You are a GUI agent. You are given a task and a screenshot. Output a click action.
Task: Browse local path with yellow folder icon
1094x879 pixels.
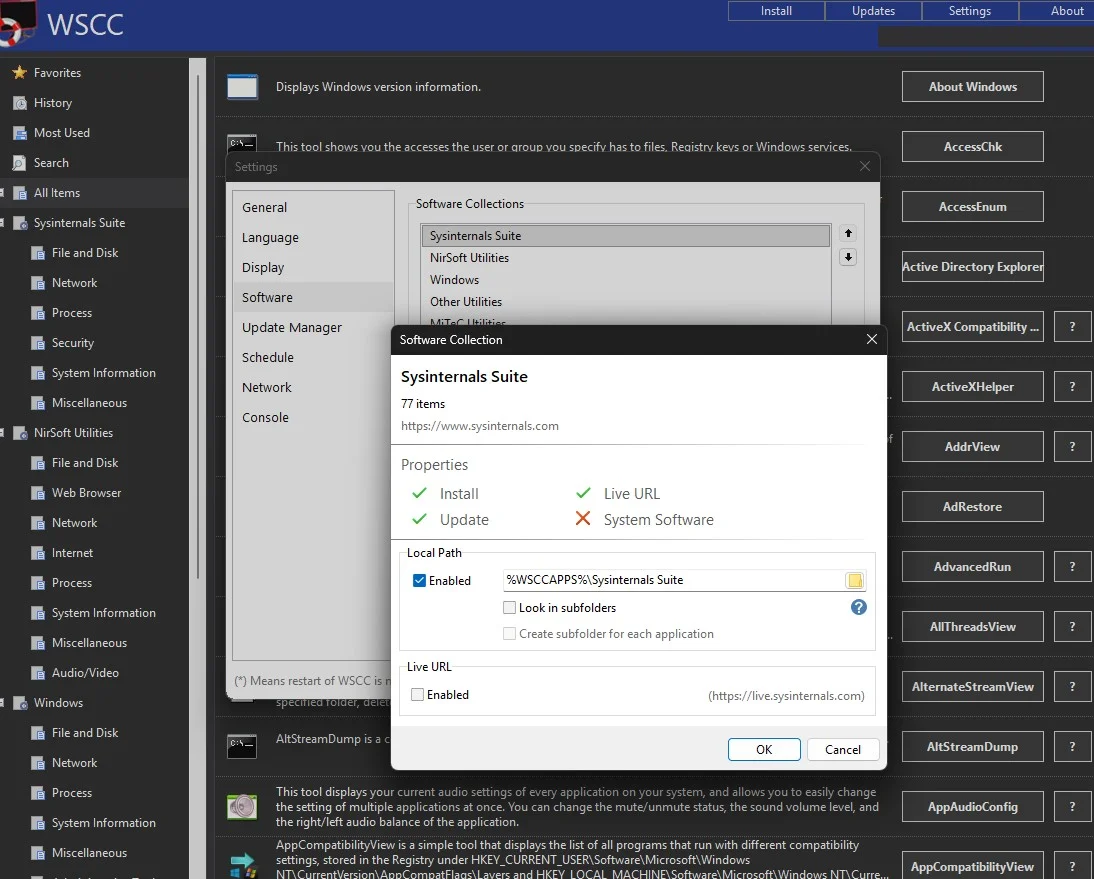(x=855, y=580)
